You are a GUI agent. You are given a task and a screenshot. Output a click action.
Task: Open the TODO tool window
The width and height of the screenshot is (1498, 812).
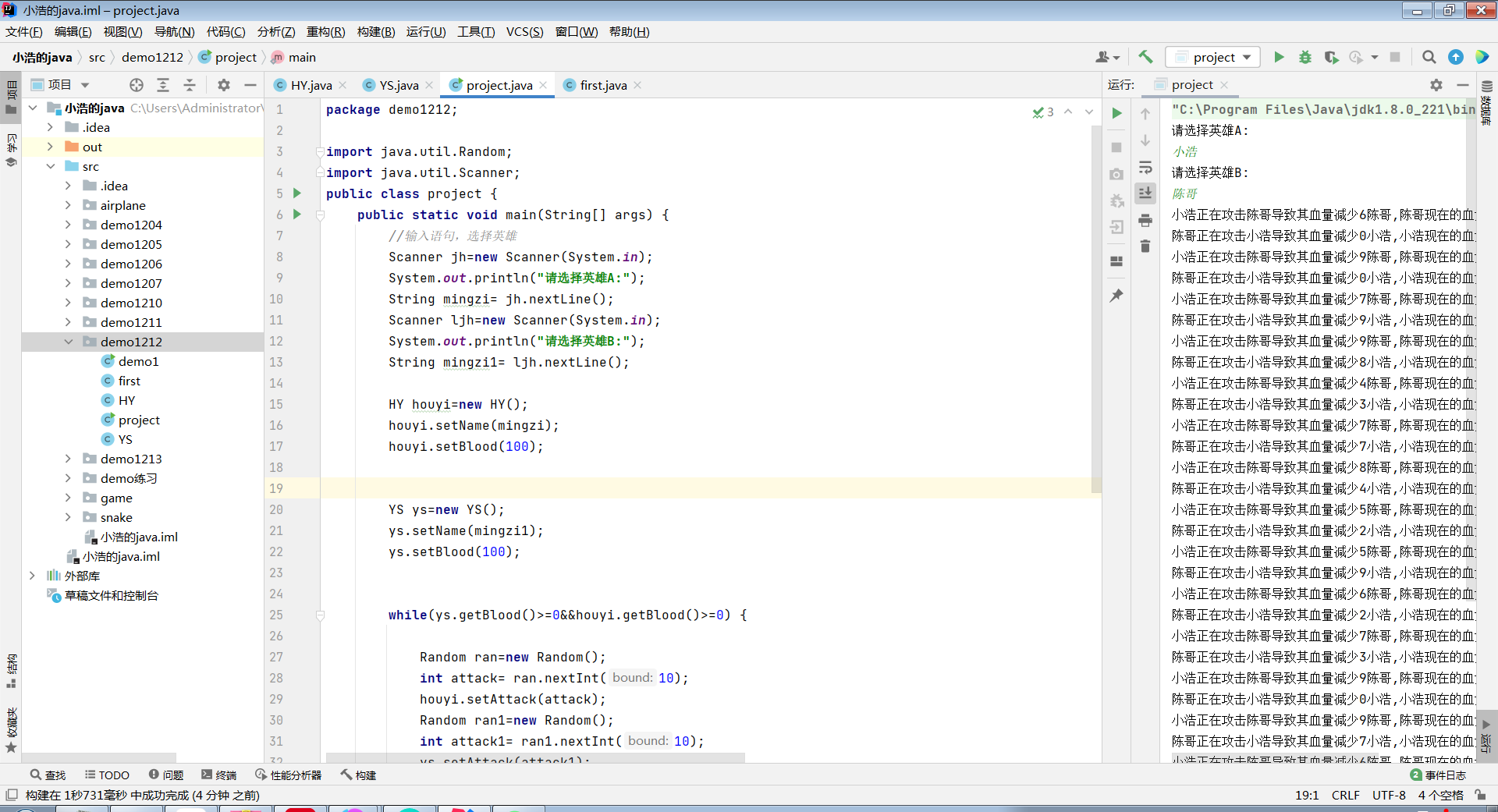coord(107,775)
